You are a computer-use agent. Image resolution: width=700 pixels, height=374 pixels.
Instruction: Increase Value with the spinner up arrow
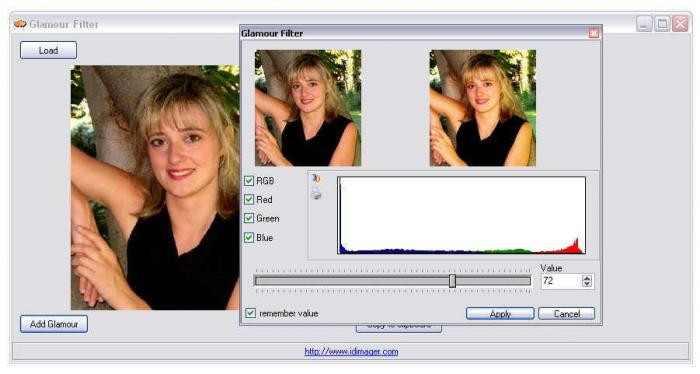tap(587, 278)
